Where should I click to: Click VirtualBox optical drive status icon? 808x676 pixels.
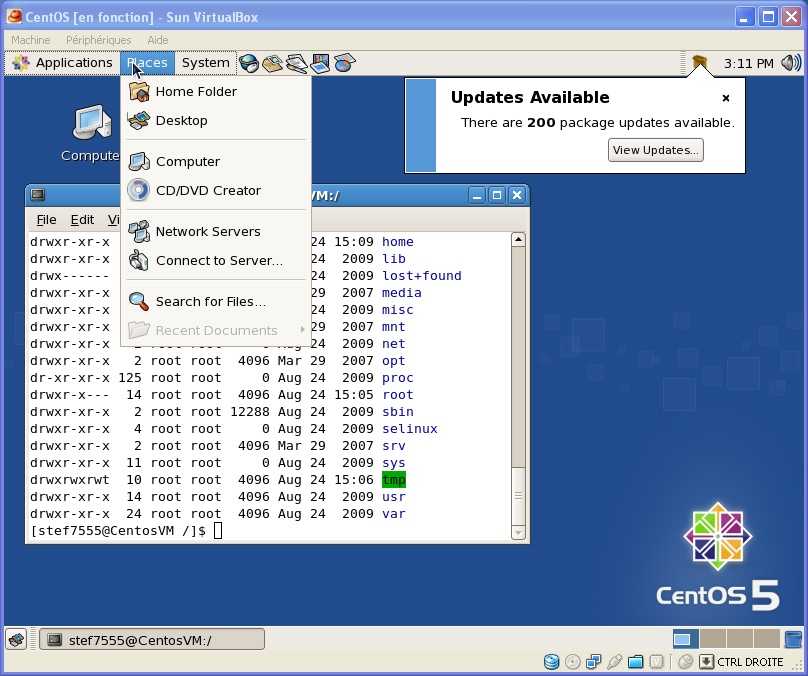click(573, 662)
